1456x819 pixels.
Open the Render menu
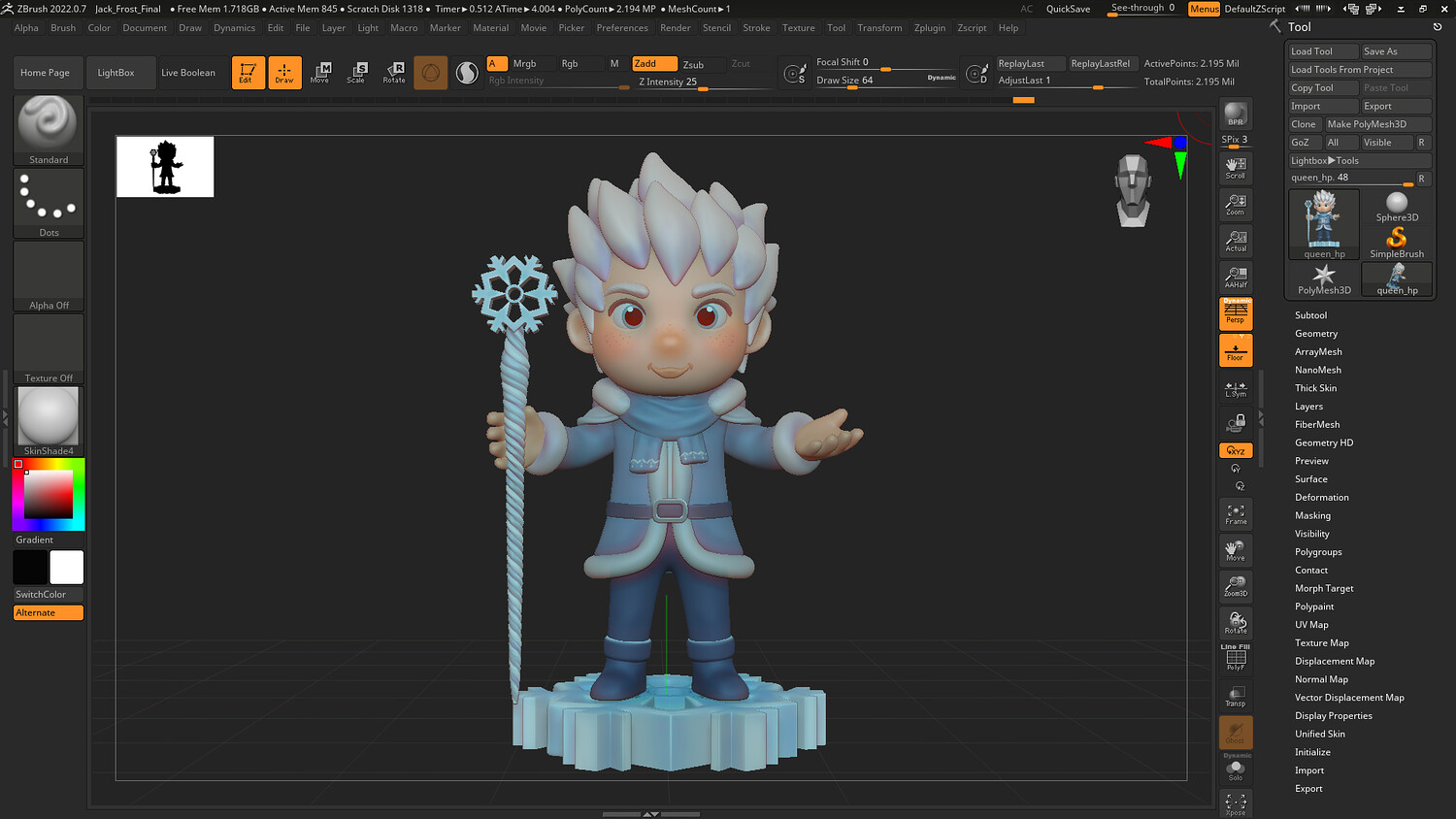click(676, 28)
